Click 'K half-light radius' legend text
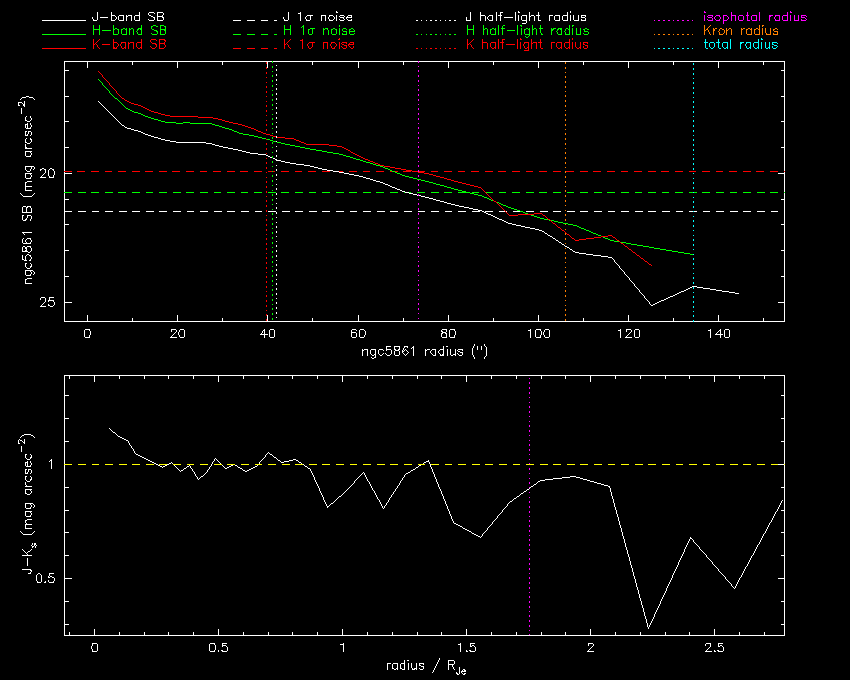 click(x=527, y=45)
